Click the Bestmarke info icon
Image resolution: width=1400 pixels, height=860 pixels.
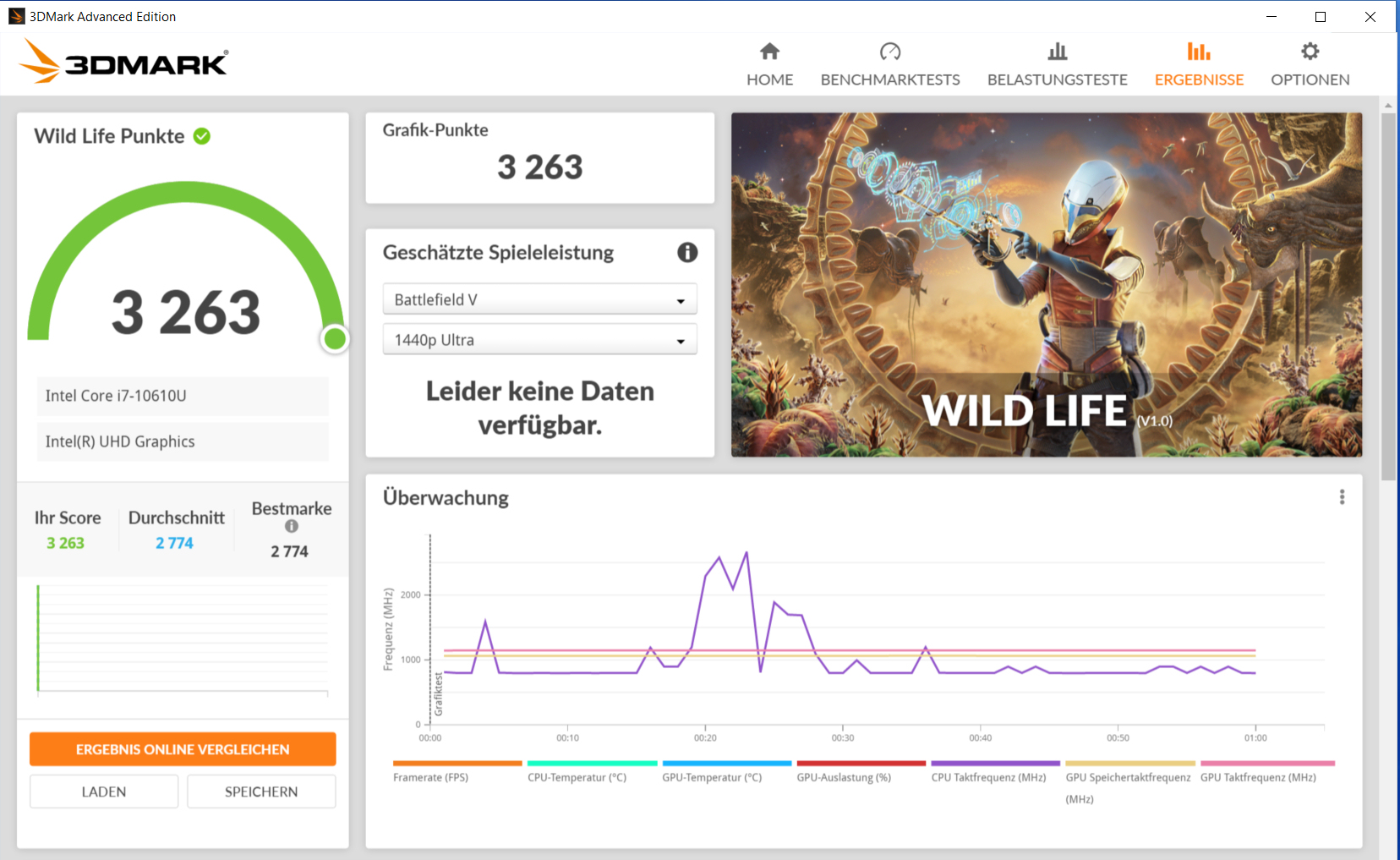pyautogui.click(x=292, y=526)
